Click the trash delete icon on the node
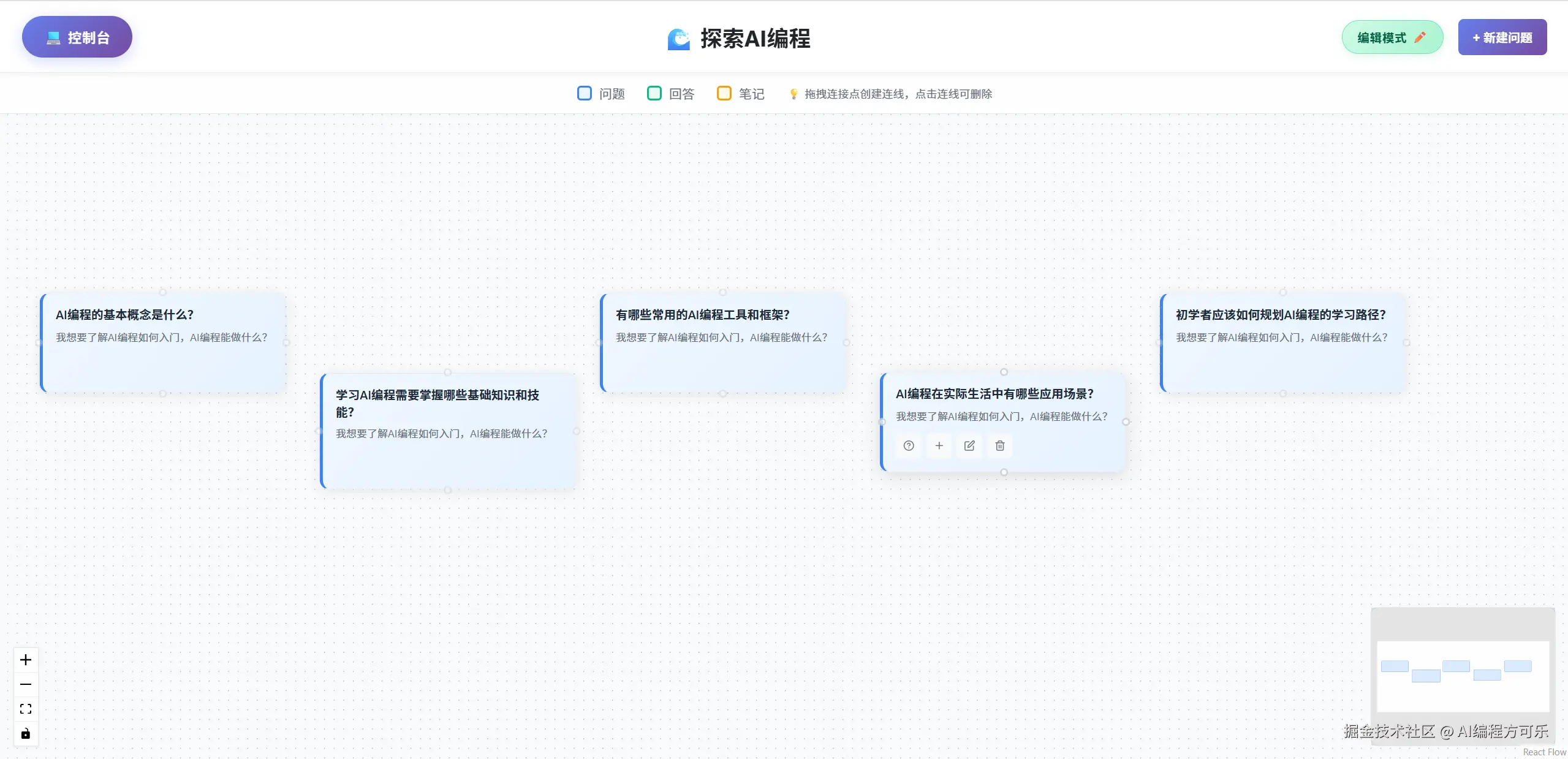 pos(1000,446)
